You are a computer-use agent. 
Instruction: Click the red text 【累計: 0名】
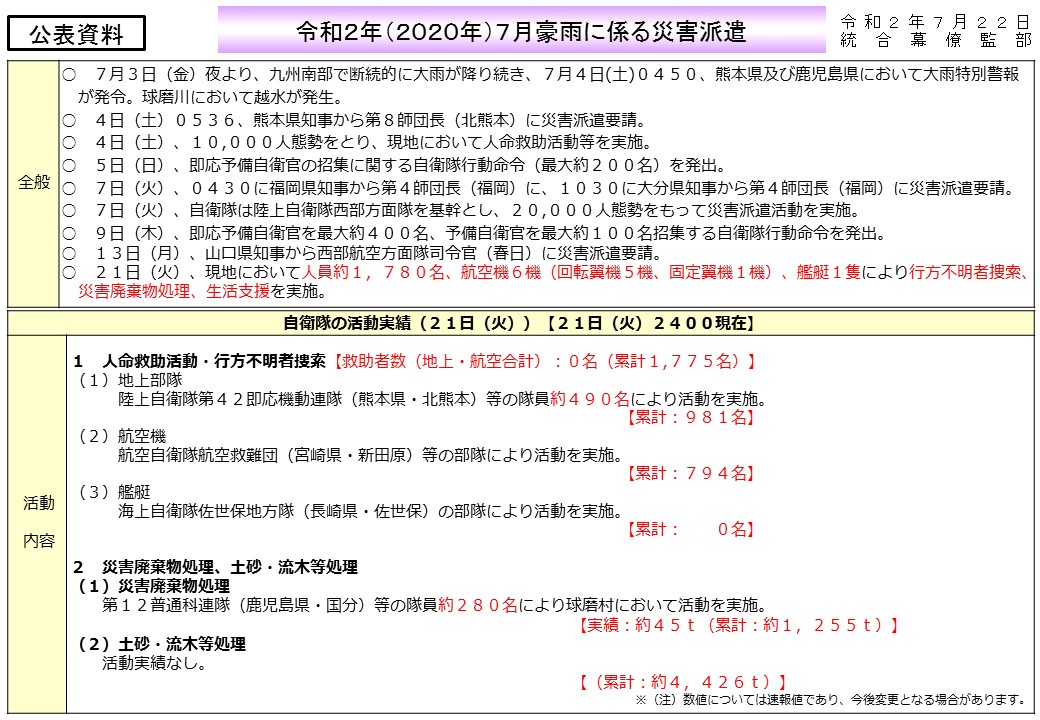coord(690,529)
